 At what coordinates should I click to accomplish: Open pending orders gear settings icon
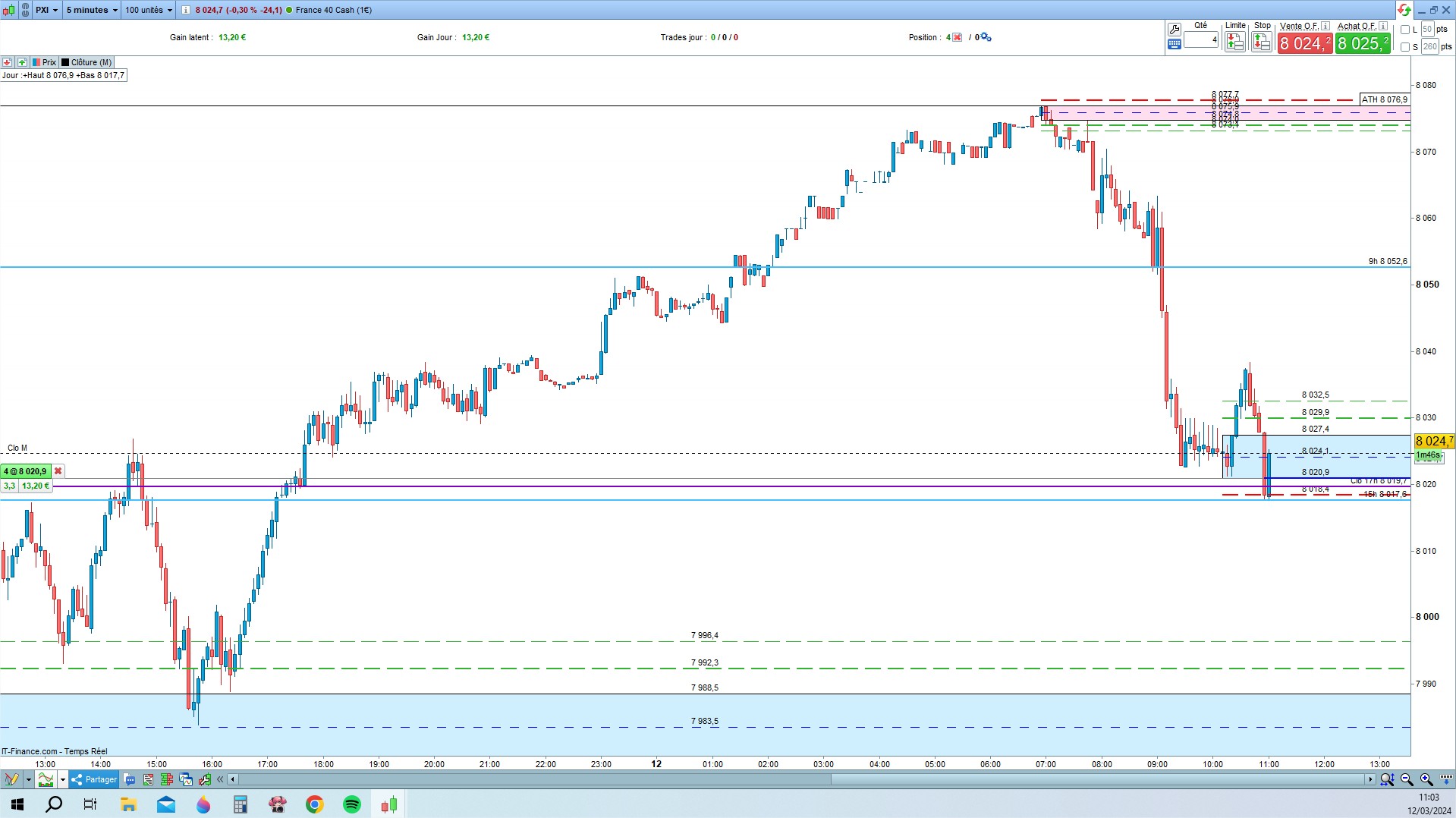point(986,37)
